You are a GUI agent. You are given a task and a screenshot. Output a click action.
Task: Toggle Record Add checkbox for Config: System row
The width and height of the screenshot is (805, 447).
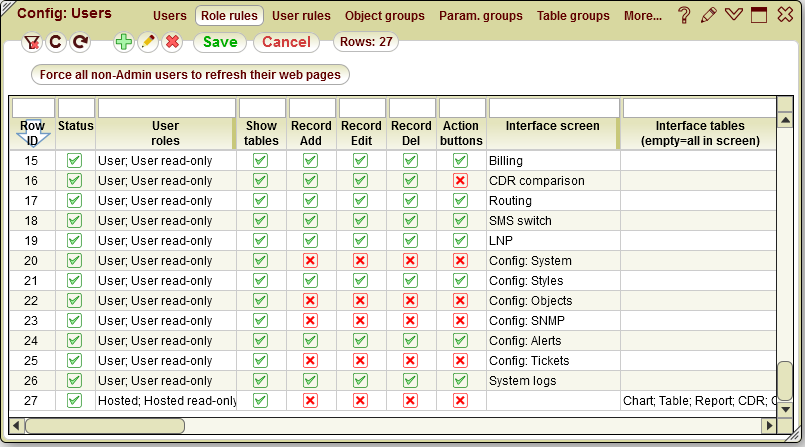click(310, 260)
